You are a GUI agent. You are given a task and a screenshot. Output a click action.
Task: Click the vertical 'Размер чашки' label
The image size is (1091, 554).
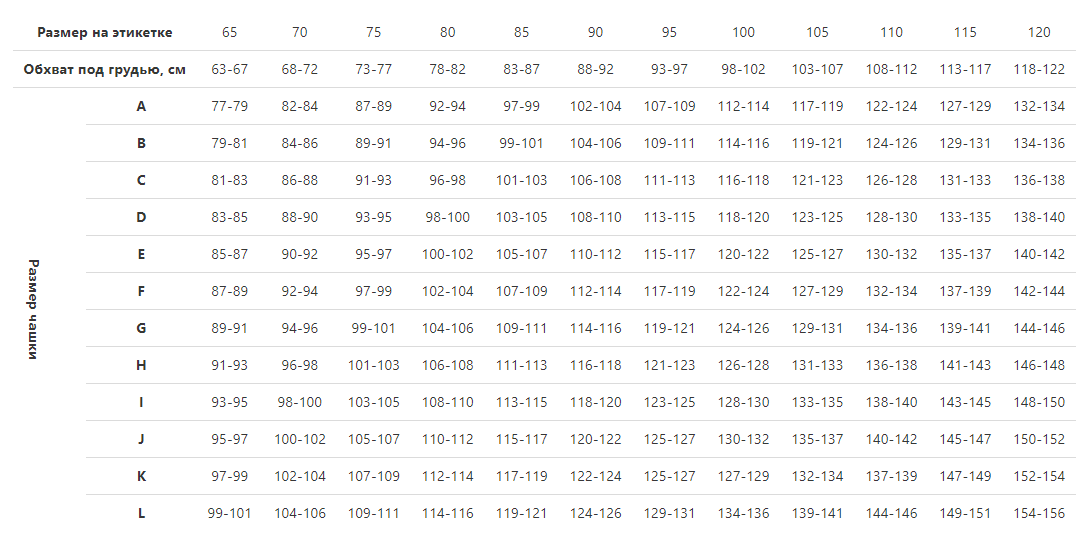pyautogui.click(x=33, y=309)
